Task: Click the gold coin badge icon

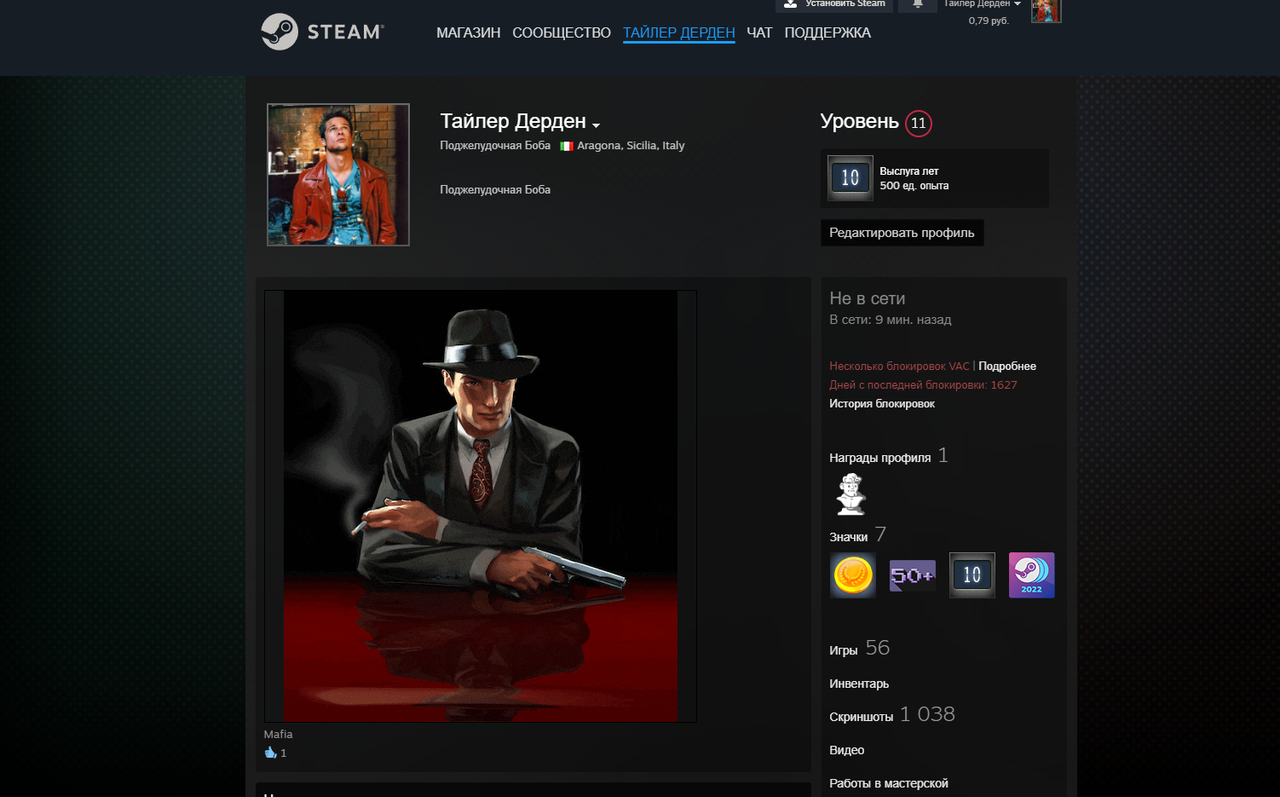Action: [853, 575]
